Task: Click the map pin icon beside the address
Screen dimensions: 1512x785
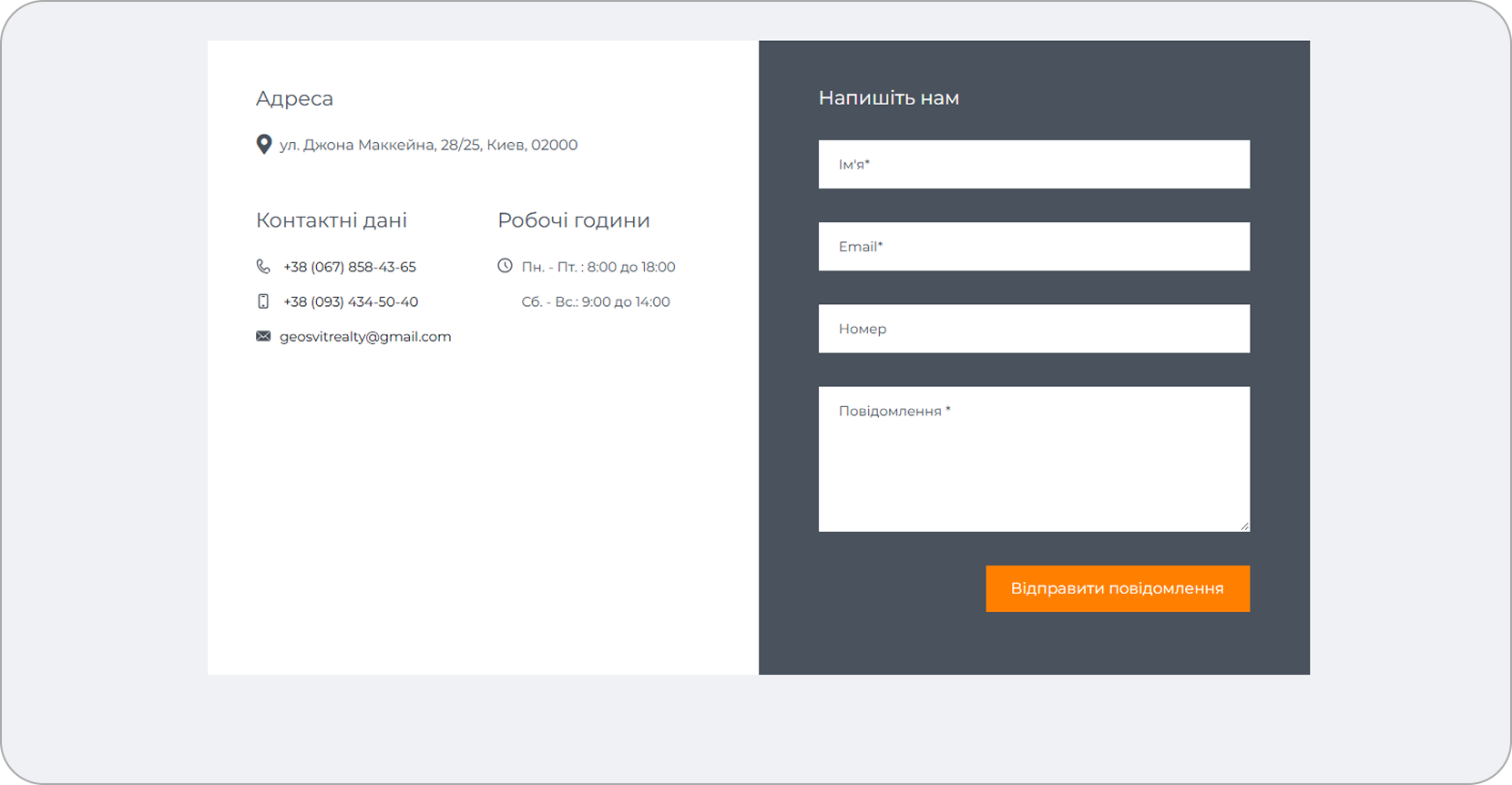Action: [263, 145]
